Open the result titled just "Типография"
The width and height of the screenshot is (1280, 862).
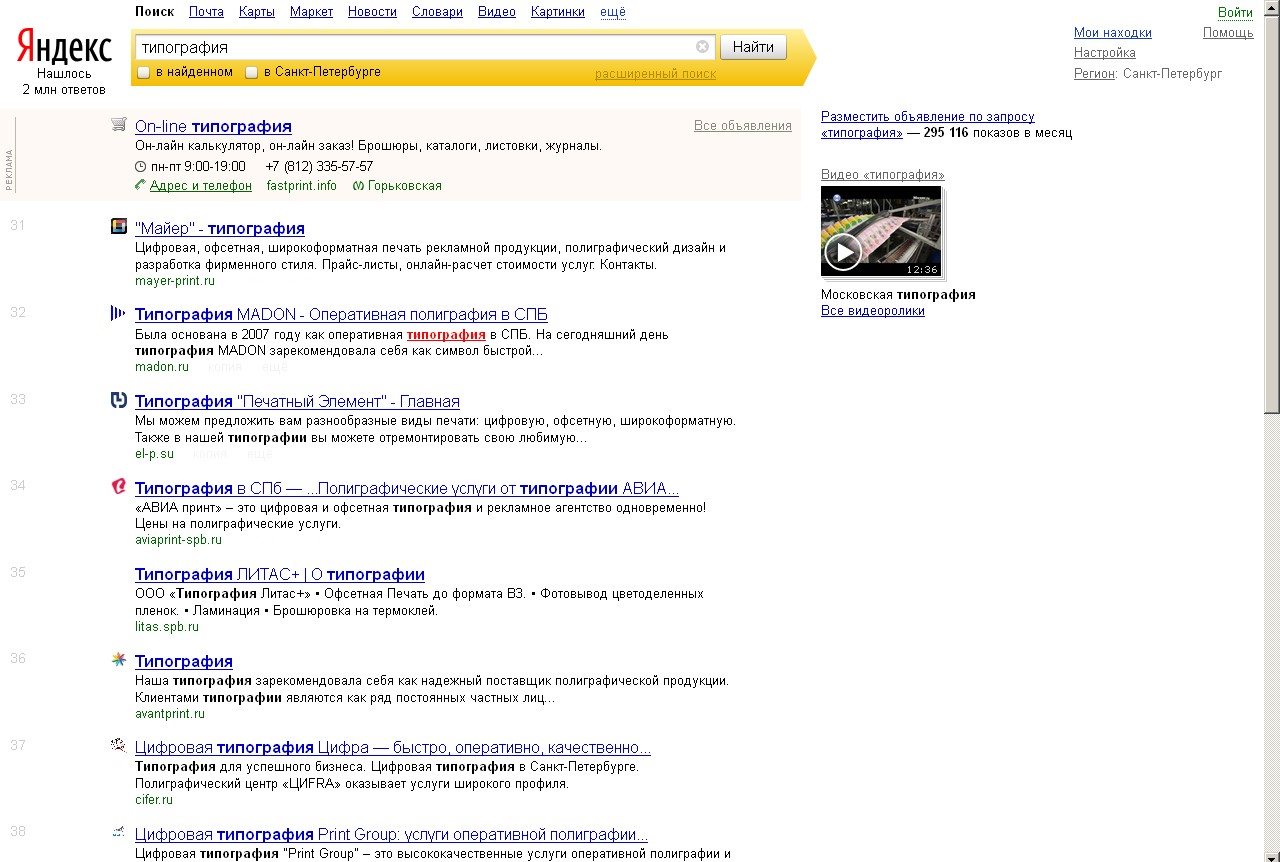click(x=184, y=662)
